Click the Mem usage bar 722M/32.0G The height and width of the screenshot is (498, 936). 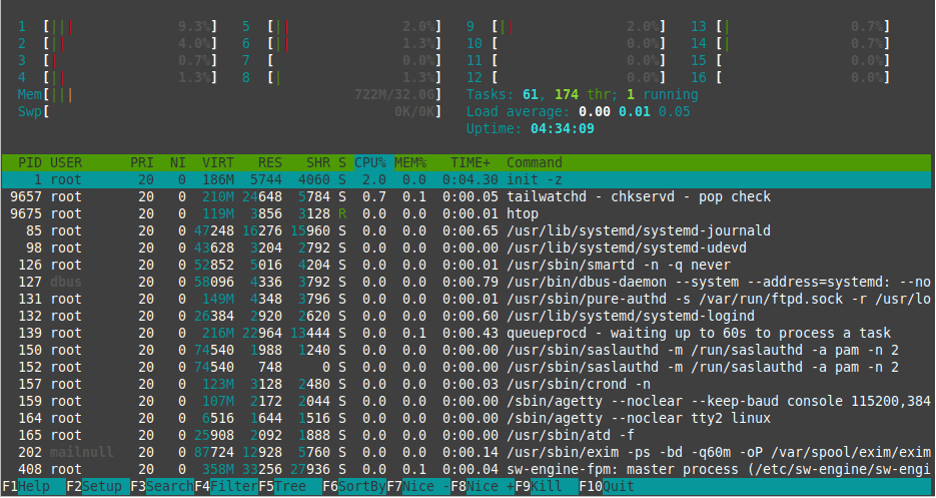[x=242, y=94]
